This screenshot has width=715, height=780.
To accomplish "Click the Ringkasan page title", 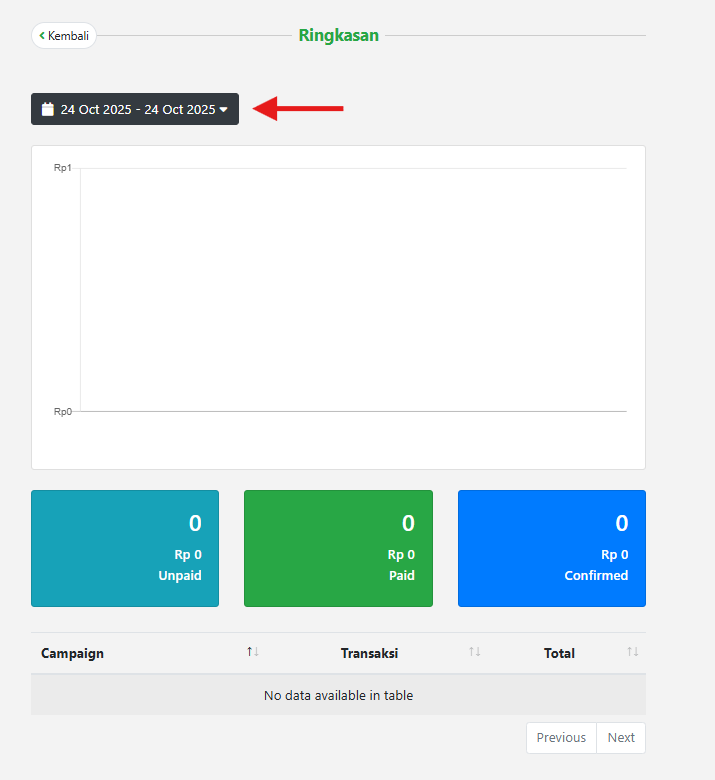I will point(338,36).
